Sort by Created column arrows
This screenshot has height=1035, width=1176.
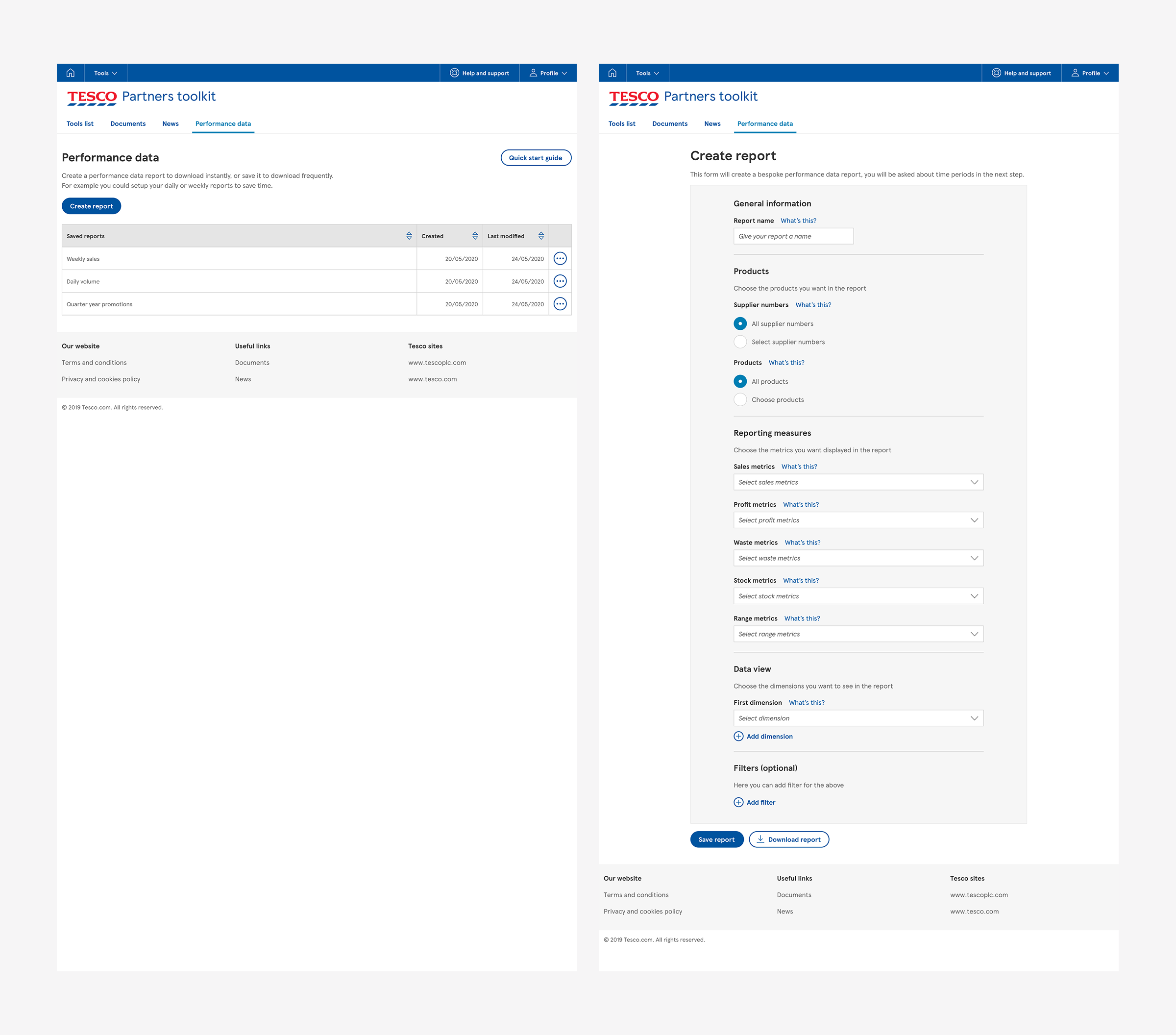coord(475,236)
